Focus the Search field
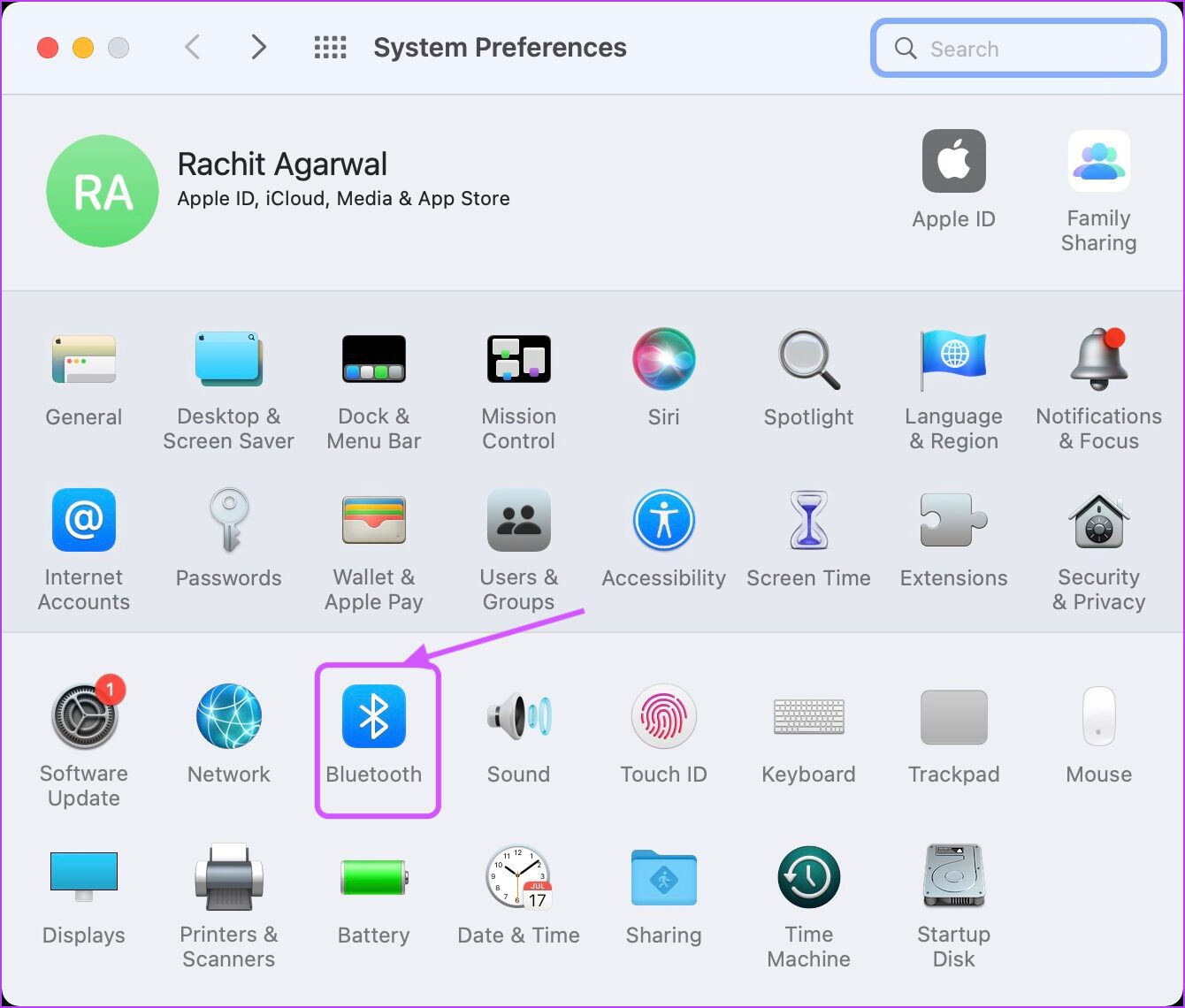Viewport: 1185px width, 1008px height. pos(1019,48)
